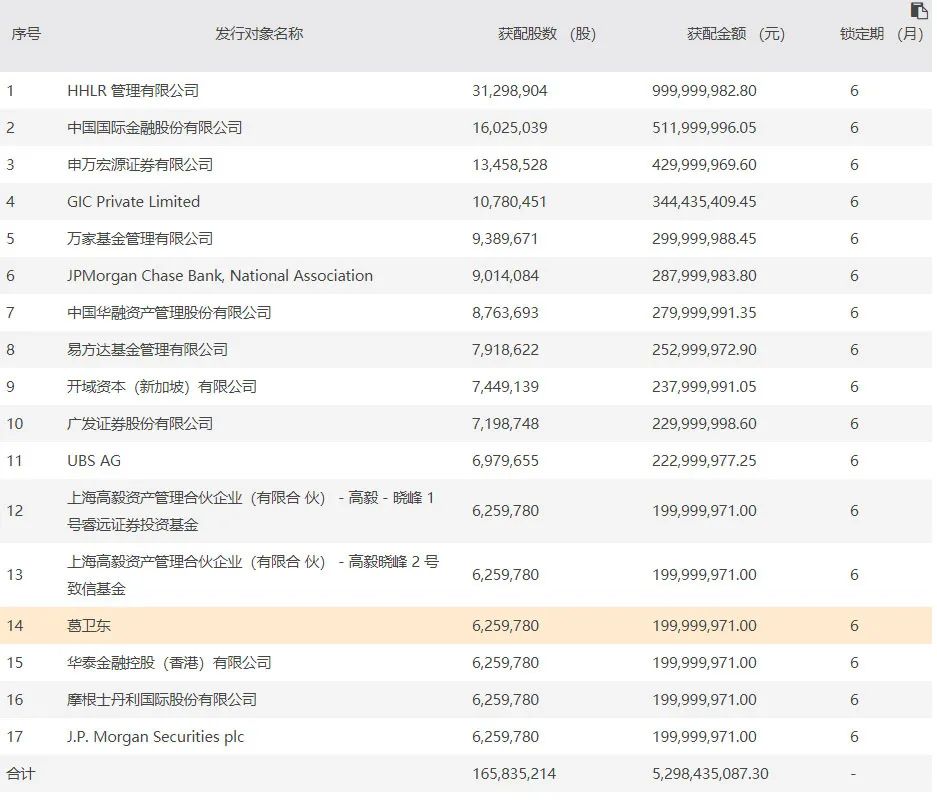Click the 锁定期（月） column header
The width and height of the screenshot is (937, 806).
[x=881, y=34]
